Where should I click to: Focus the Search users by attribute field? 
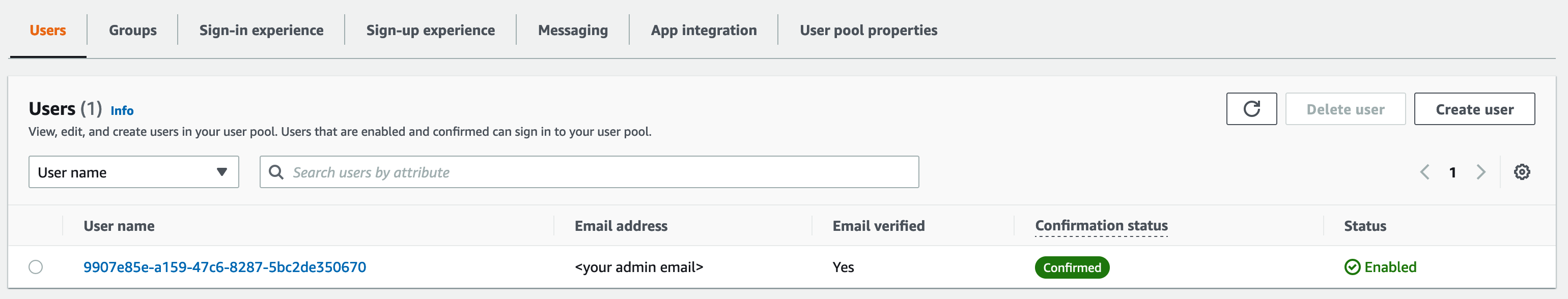coord(589,172)
